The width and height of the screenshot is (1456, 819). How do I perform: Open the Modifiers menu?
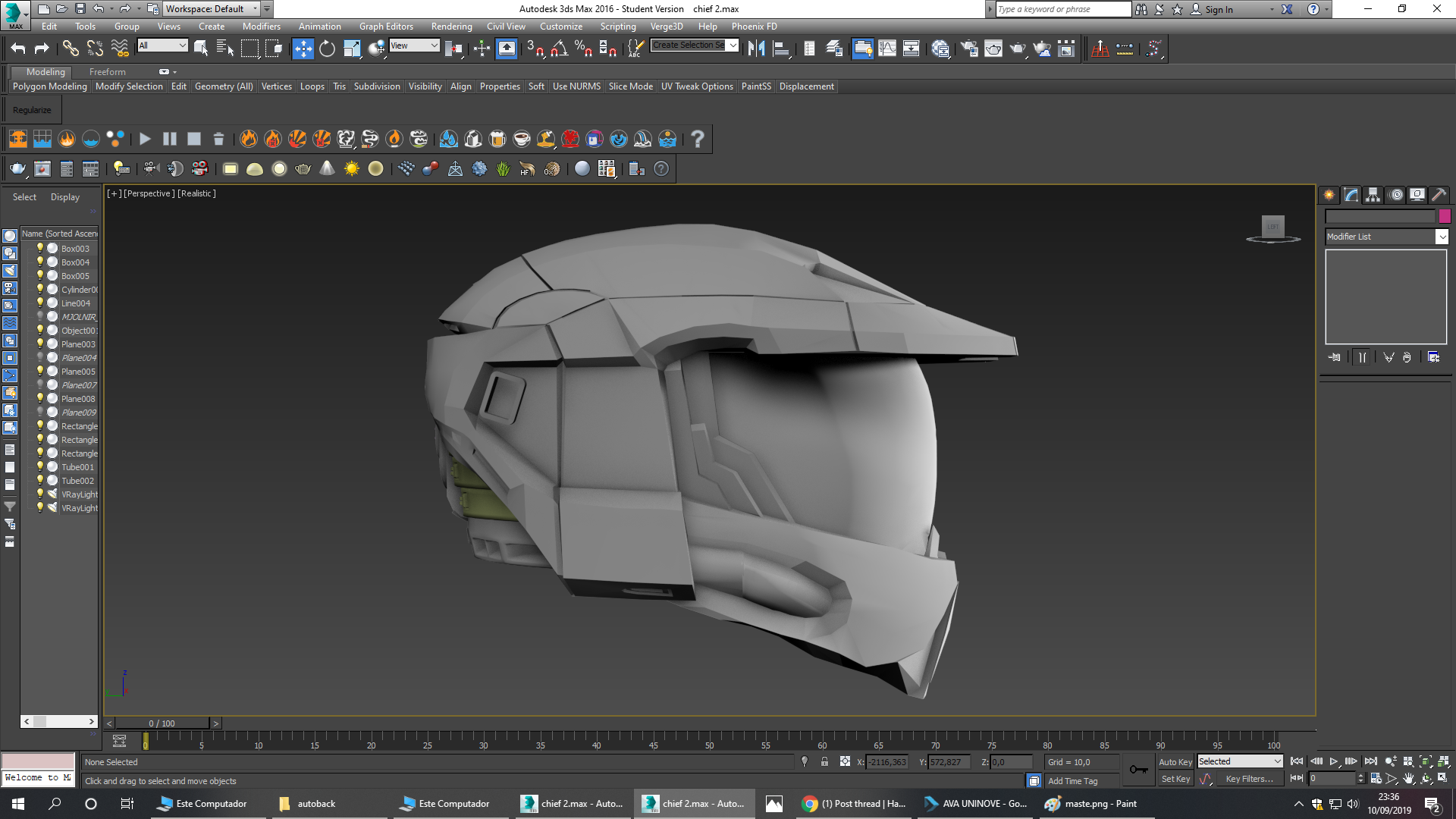coord(262,27)
